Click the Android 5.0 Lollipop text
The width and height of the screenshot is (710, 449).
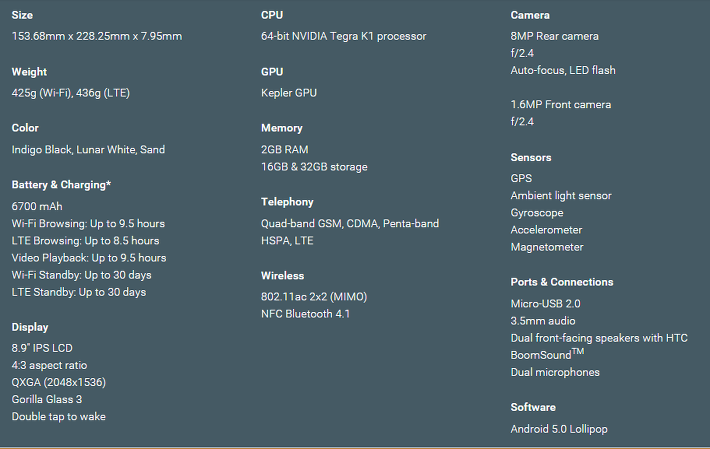pyautogui.click(x=559, y=429)
